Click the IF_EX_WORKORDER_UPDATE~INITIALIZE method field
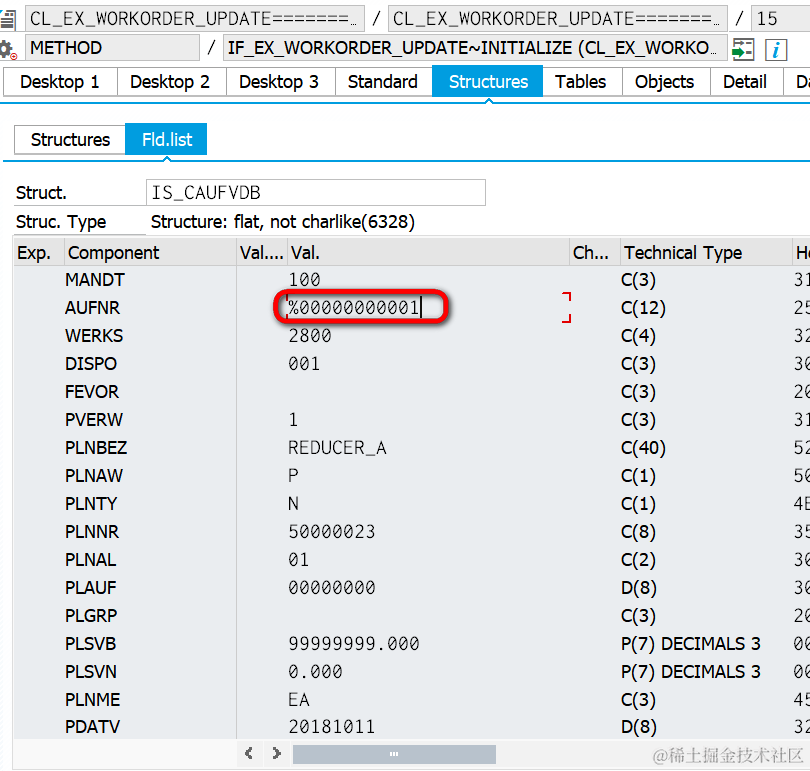Image resolution: width=810 pixels, height=771 pixels. coord(475,48)
